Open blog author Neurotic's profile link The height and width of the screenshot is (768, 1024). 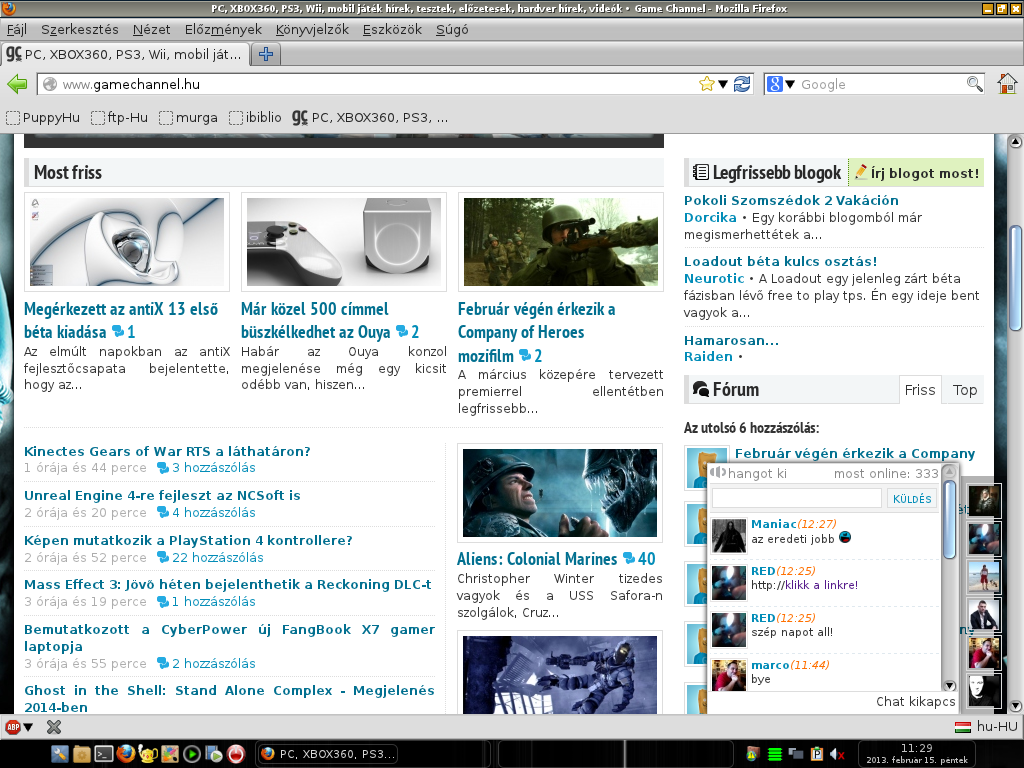click(x=714, y=278)
